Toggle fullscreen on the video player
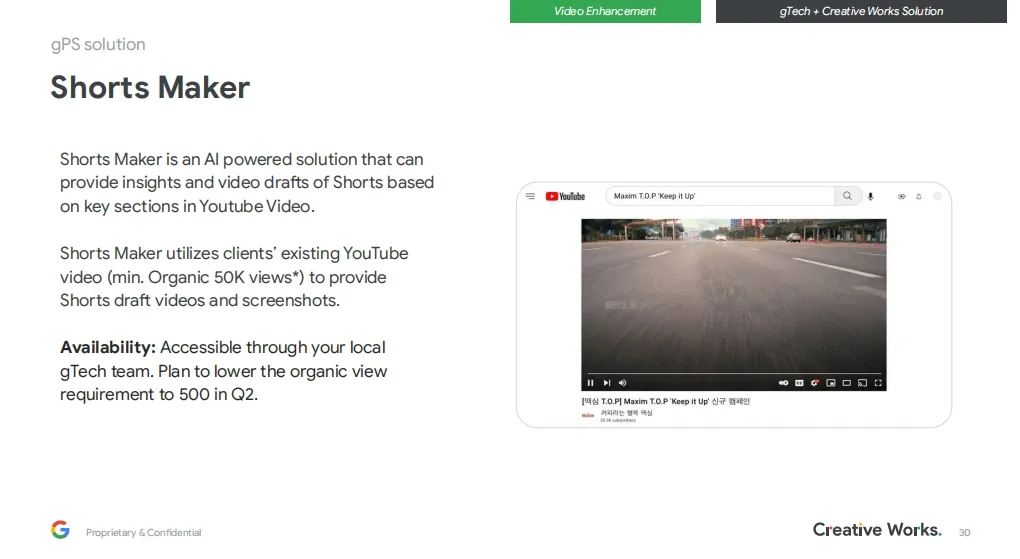 click(x=877, y=382)
